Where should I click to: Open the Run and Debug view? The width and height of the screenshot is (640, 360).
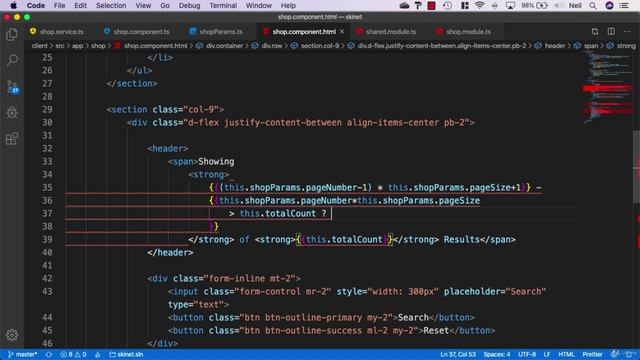click(x=12, y=113)
